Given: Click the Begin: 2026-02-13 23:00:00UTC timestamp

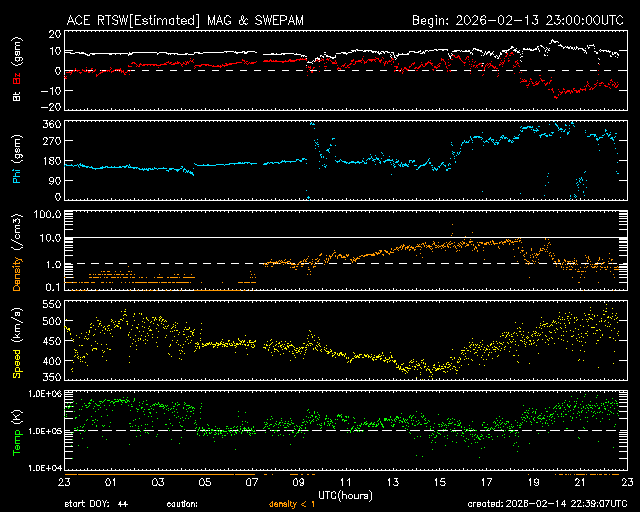Looking at the screenshot, I should point(518,20).
